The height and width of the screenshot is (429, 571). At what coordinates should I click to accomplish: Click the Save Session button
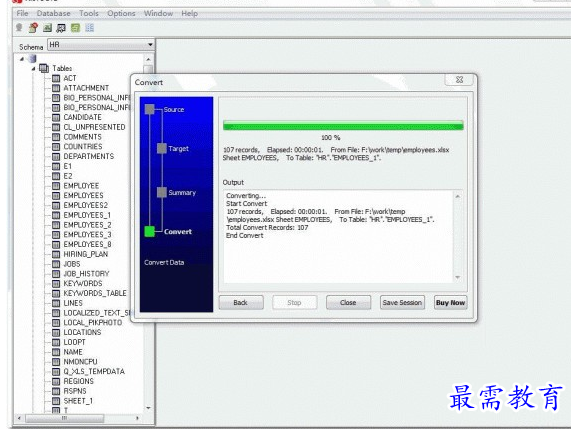click(402, 303)
